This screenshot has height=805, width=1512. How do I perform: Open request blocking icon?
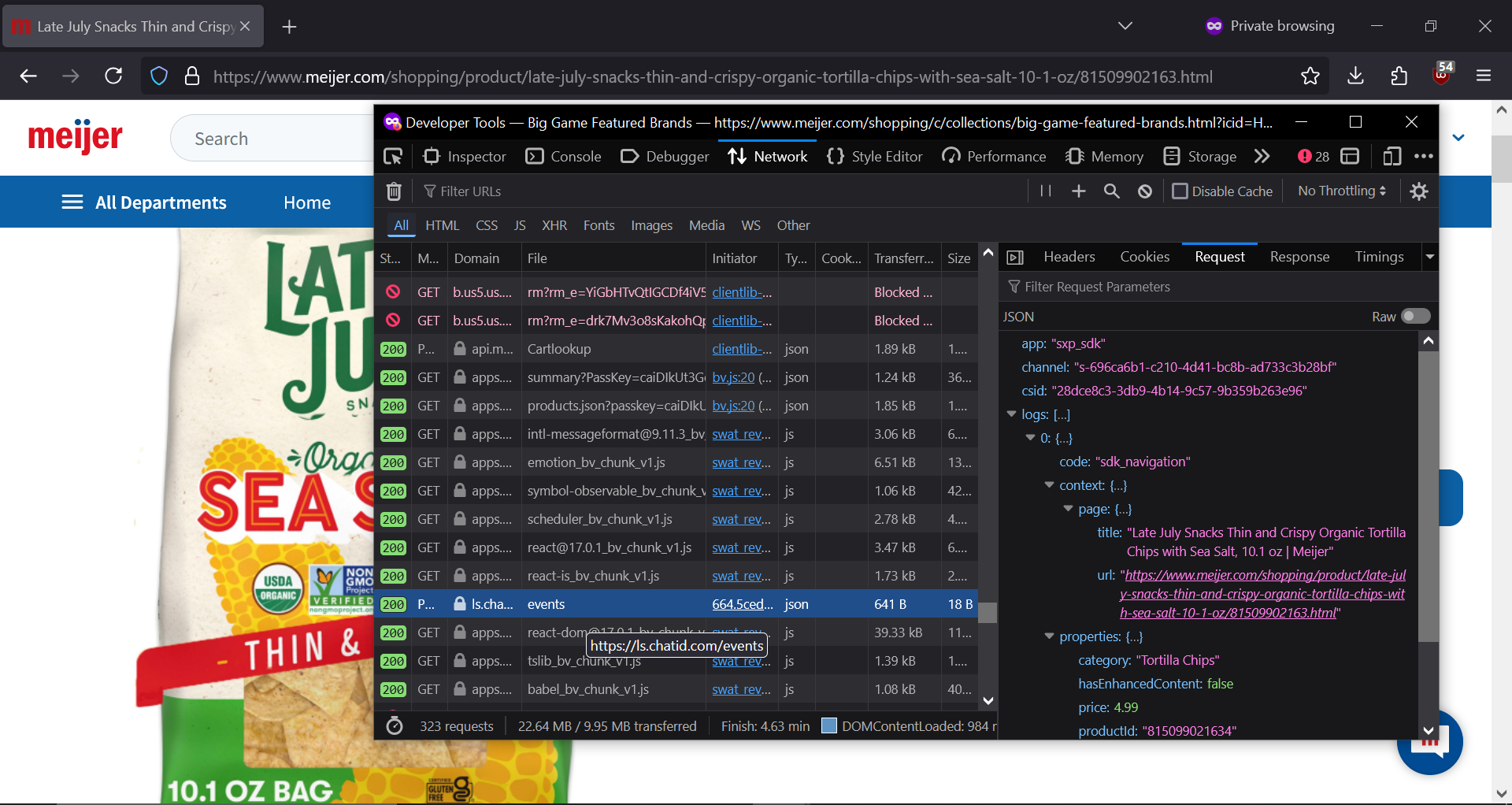point(1145,191)
